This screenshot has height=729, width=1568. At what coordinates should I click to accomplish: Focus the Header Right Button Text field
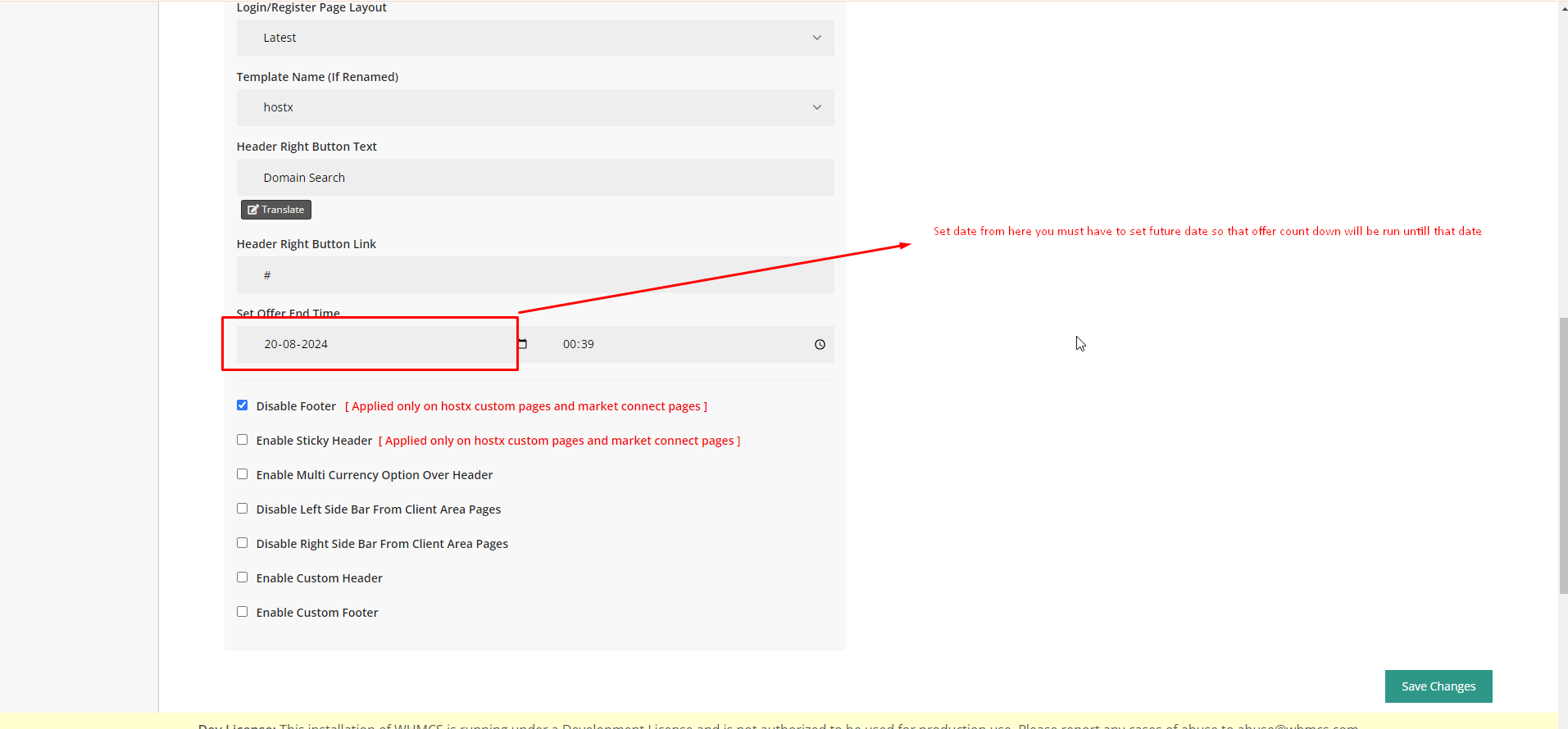(x=534, y=178)
